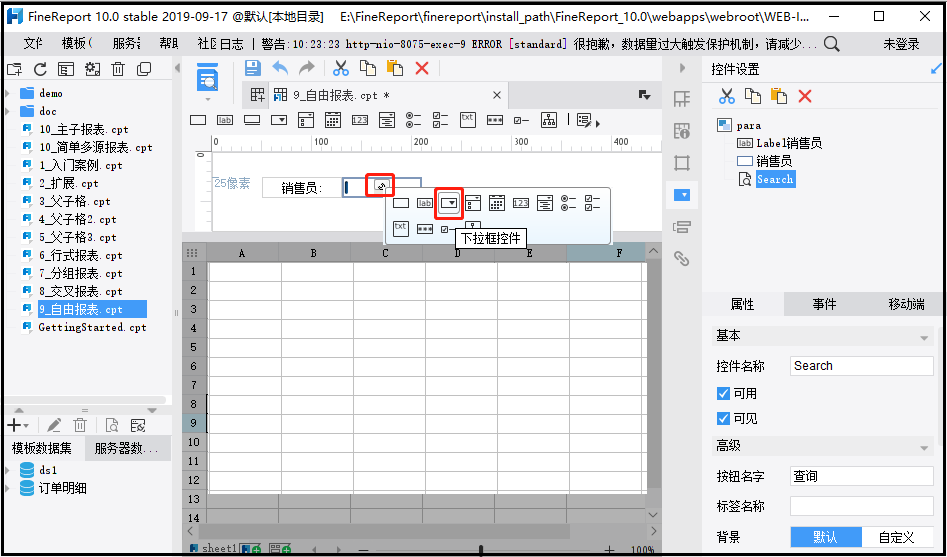Zoom in with the plus button
The width and height of the screenshot is (947, 557).
click(x=611, y=550)
